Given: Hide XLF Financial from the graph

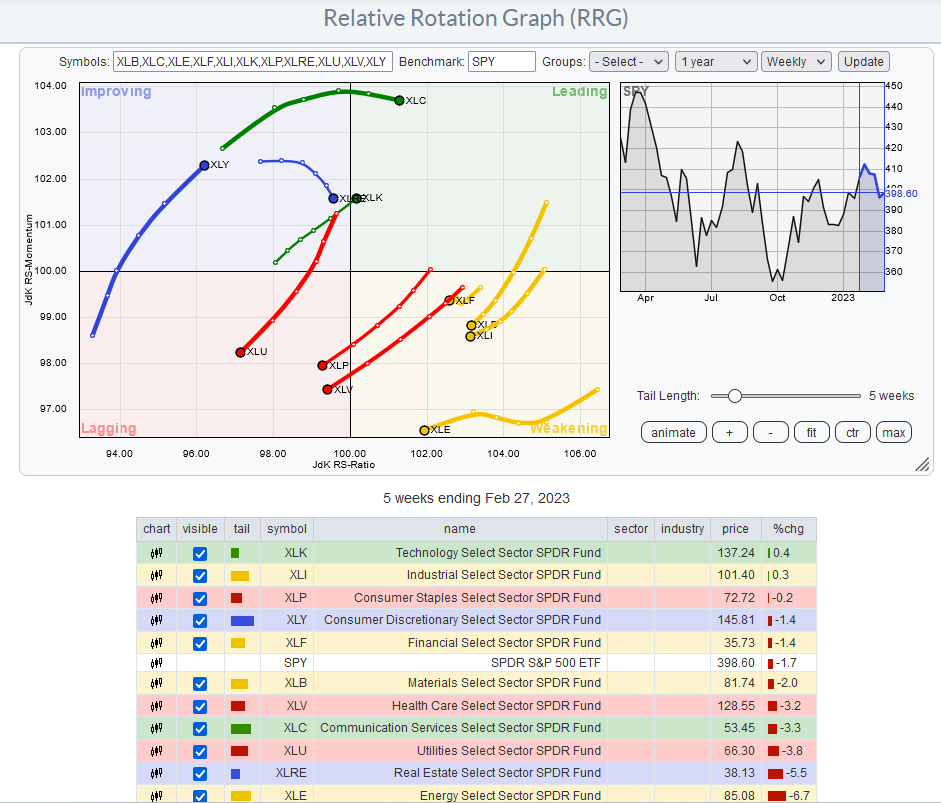Looking at the screenshot, I should pyautogui.click(x=200, y=643).
